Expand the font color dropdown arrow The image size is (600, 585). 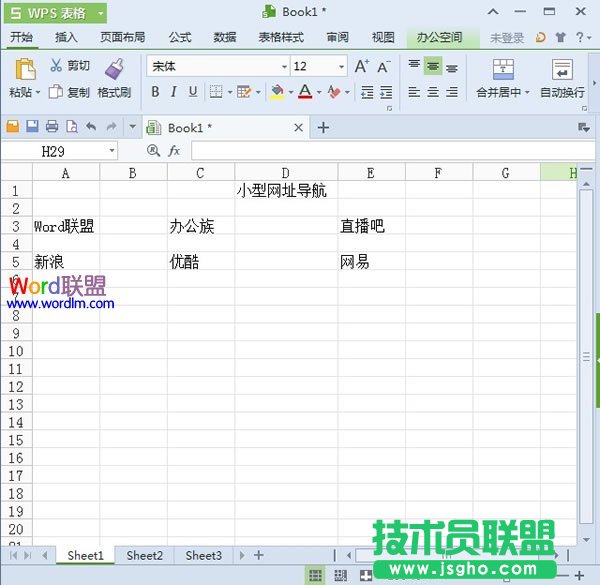click(x=319, y=92)
